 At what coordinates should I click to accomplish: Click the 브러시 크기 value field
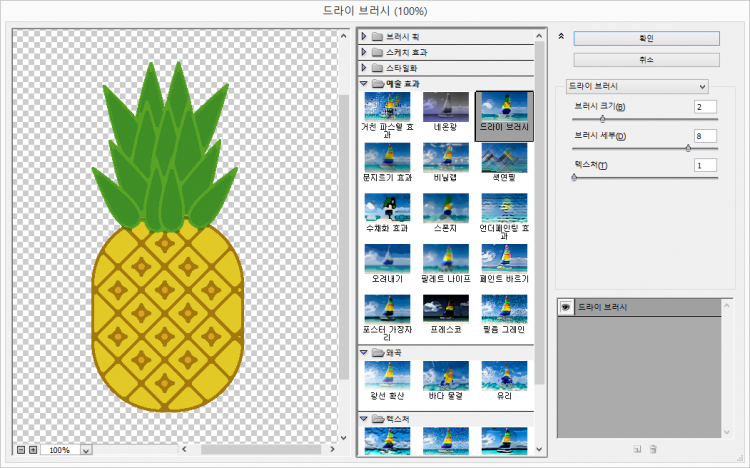point(705,106)
